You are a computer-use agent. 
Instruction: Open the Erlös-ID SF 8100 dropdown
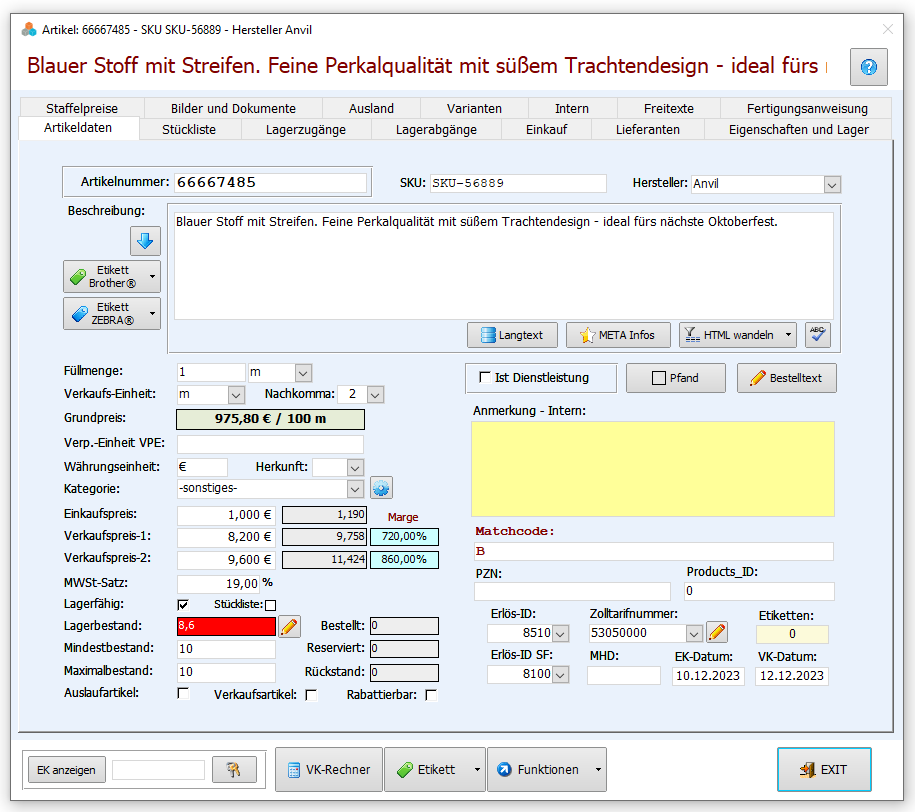[x=560, y=675]
